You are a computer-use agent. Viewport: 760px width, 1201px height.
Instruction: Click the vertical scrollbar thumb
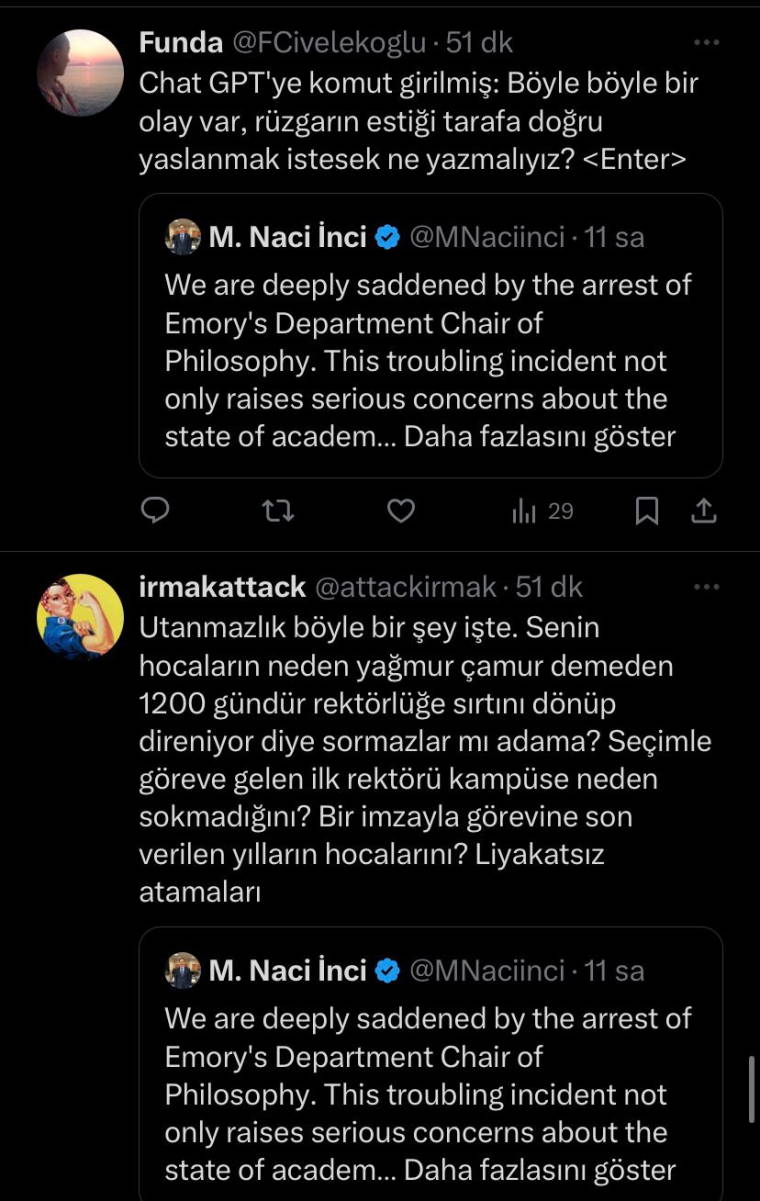(752, 1088)
